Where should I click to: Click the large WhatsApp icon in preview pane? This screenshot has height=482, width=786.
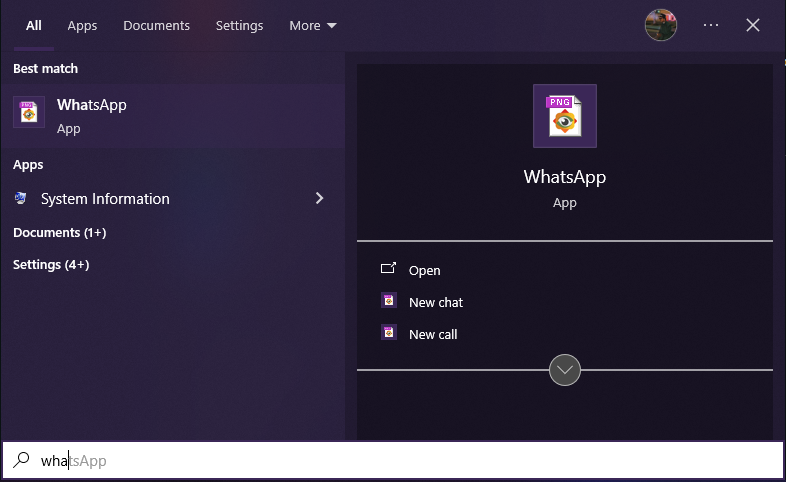click(x=564, y=116)
